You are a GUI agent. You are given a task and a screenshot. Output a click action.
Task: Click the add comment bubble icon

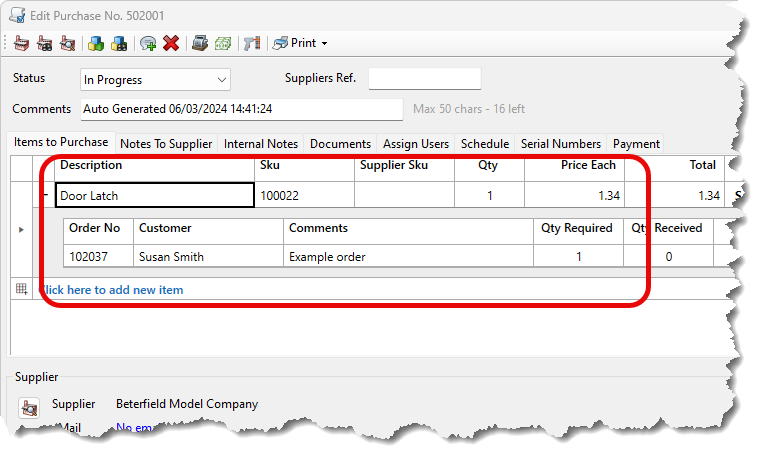click(x=148, y=43)
